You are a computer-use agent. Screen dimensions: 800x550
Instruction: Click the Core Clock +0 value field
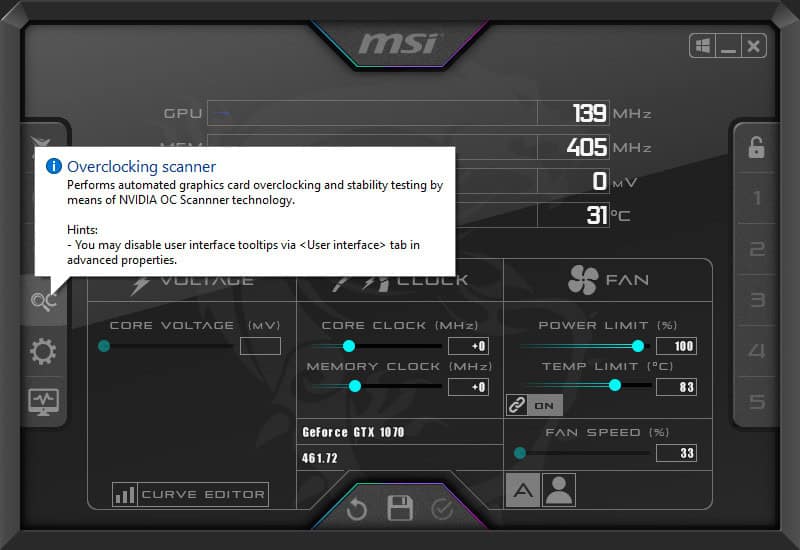[x=468, y=346]
